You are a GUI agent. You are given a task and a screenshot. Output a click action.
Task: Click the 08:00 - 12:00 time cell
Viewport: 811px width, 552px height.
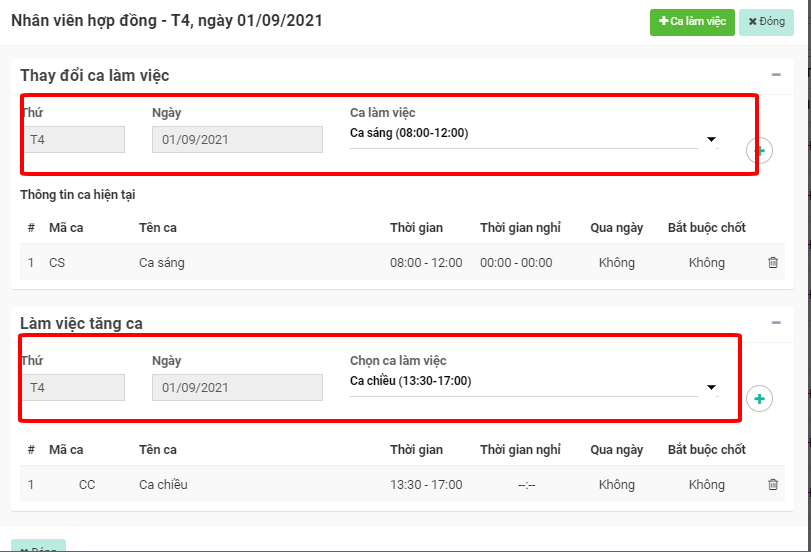coord(426,263)
